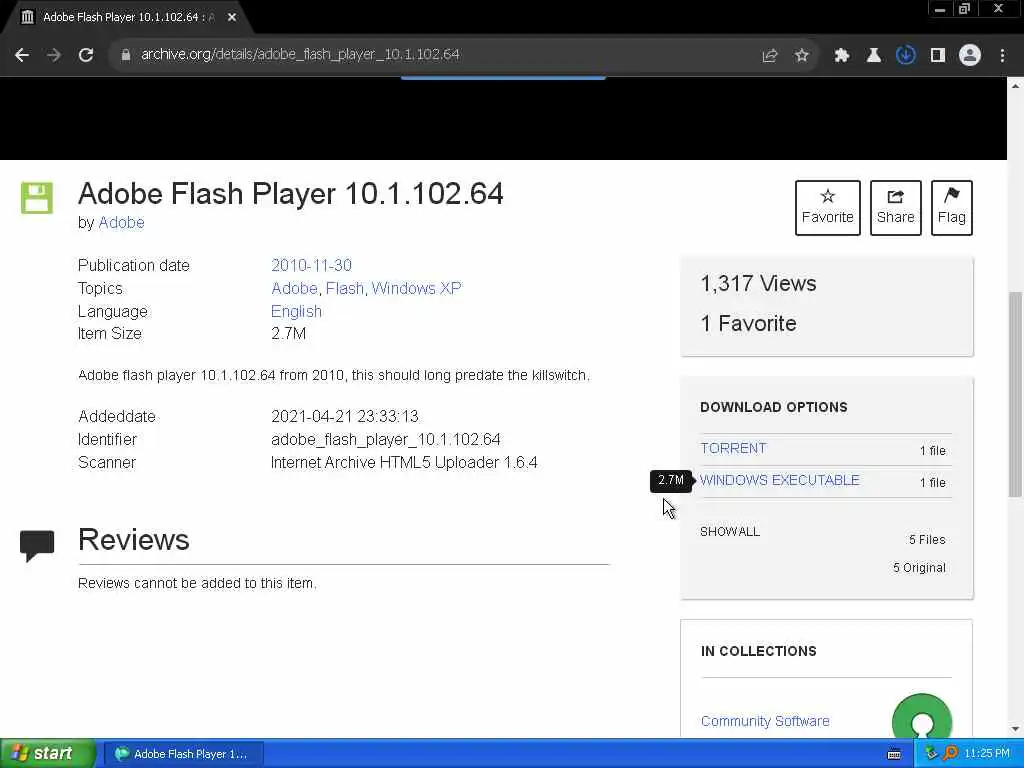Open the Adobe creator link

click(121, 223)
